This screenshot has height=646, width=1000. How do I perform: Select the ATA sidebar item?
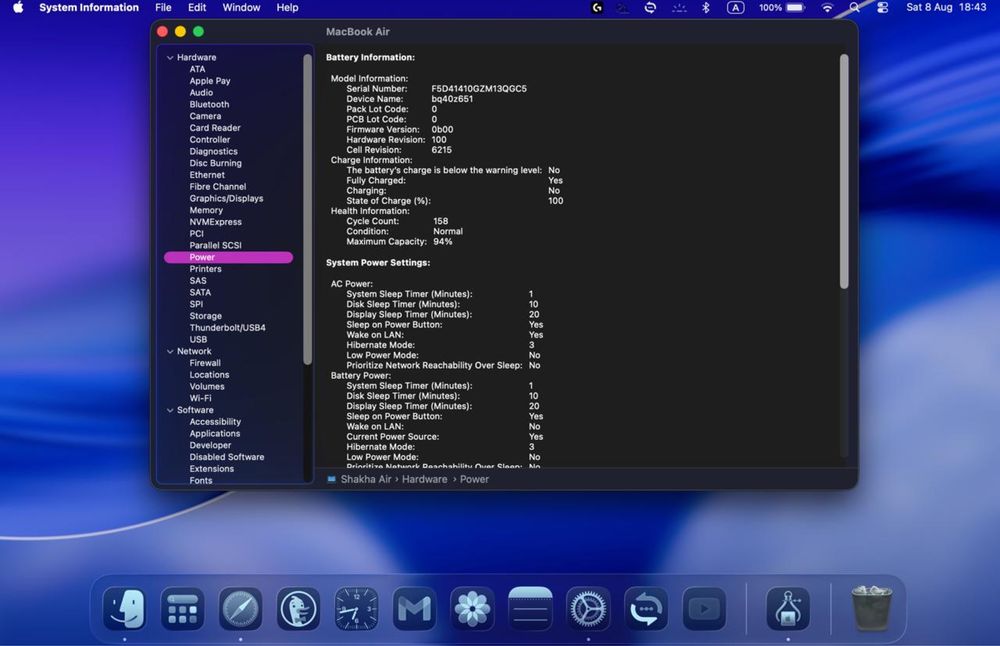click(197, 69)
